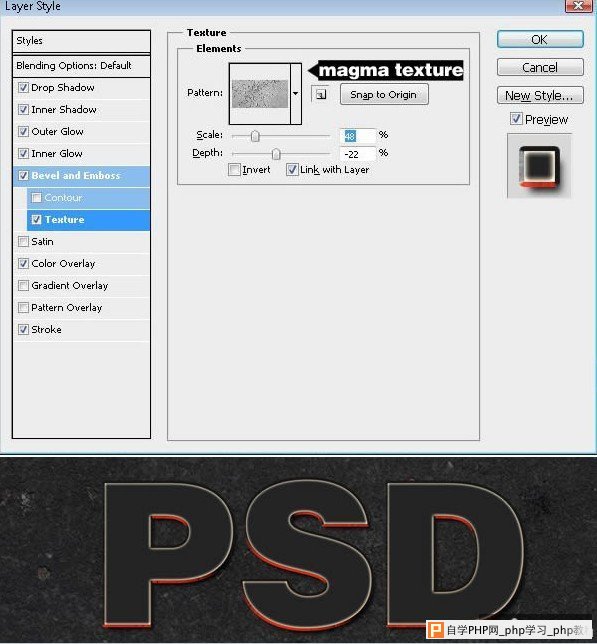Enable the Contour checkbox
The image size is (597, 644).
(x=37, y=198)
